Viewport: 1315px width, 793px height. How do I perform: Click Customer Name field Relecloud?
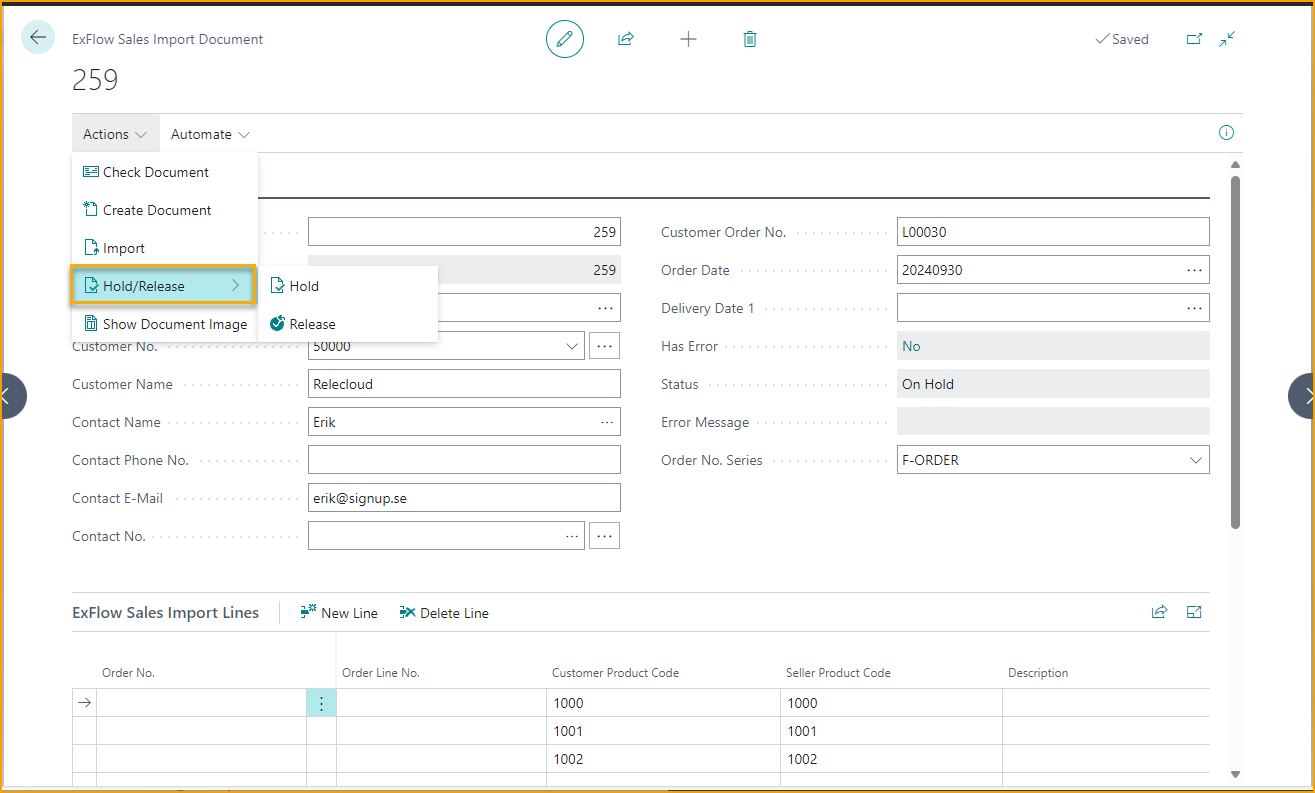click(x=464, y=384)
